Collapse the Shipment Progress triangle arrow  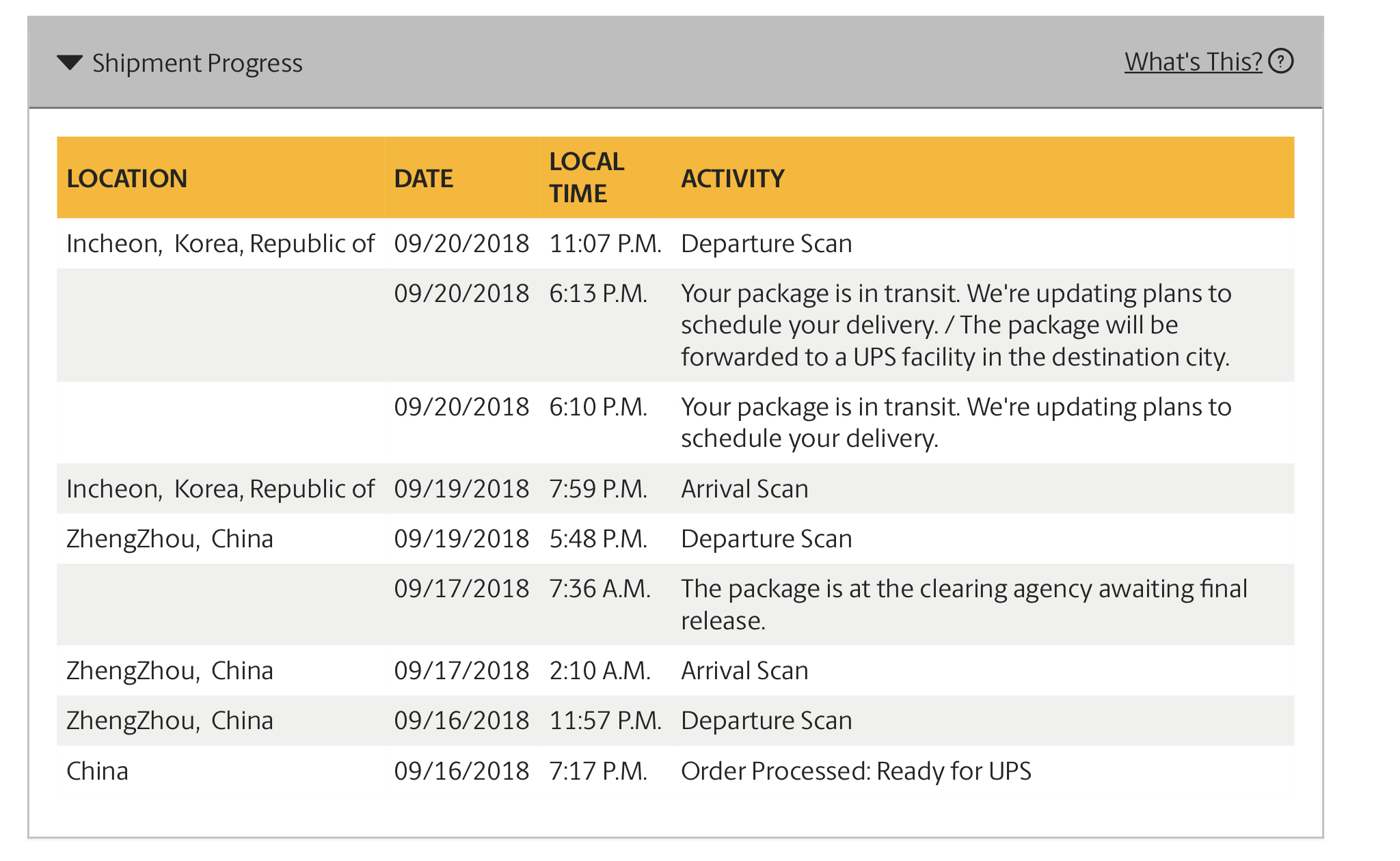tap(70, 63)
